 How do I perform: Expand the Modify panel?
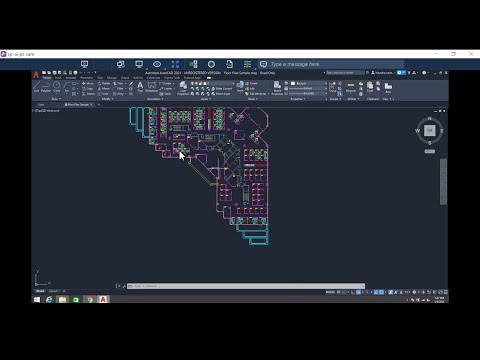(107, 99)
